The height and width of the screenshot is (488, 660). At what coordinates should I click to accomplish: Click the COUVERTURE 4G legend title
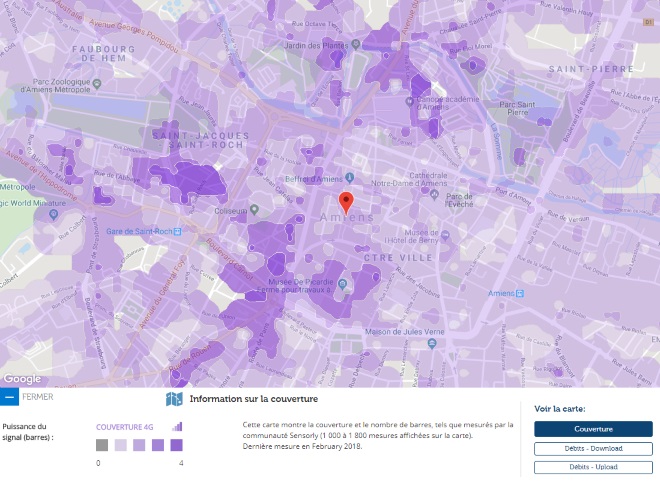(x=125, y=427)
